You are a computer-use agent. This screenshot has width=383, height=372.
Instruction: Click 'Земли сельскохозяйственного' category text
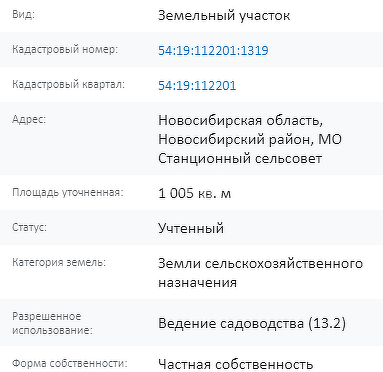260,263
